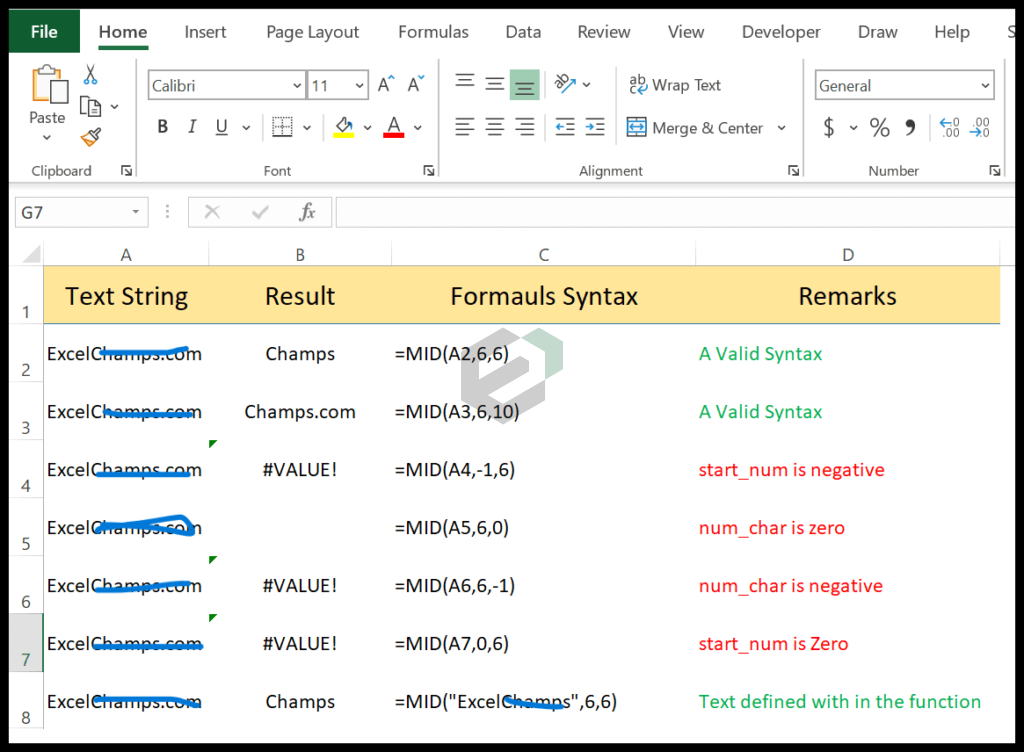1024x752 pixels.
Task: Switch to the Formulas tab
Action: point(434,32)
